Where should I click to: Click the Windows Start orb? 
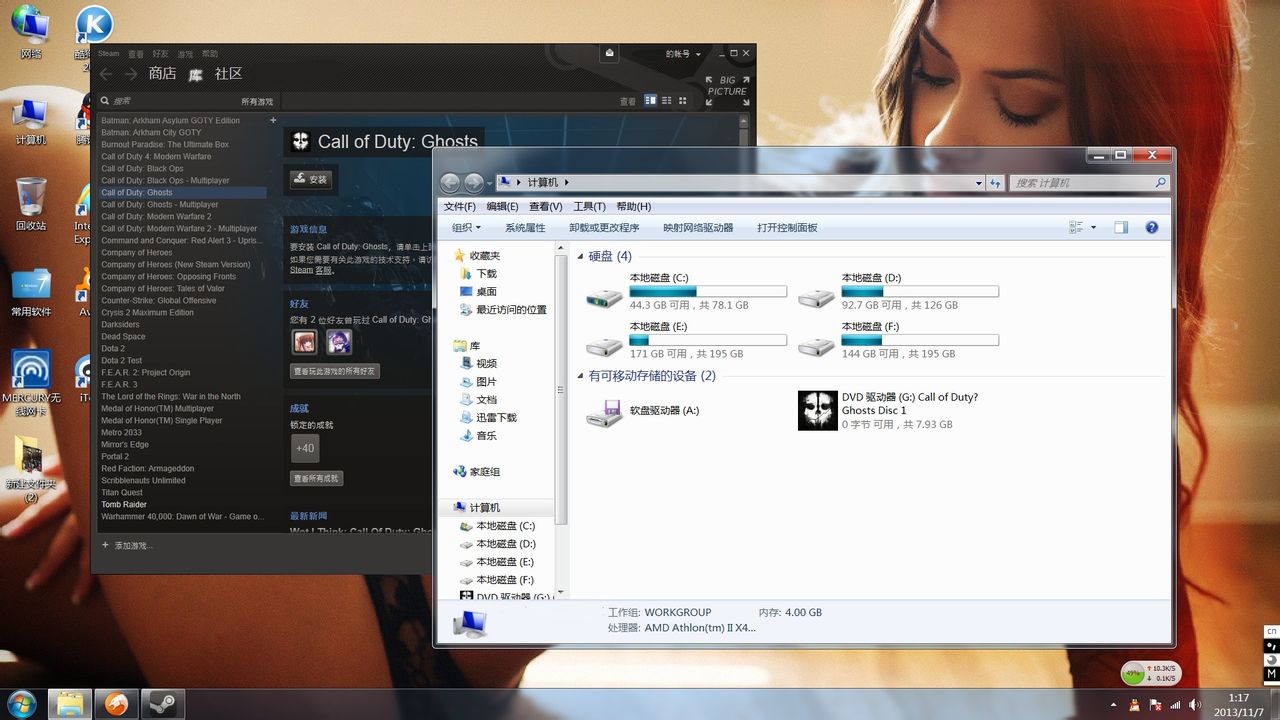(x=21, y=704)
